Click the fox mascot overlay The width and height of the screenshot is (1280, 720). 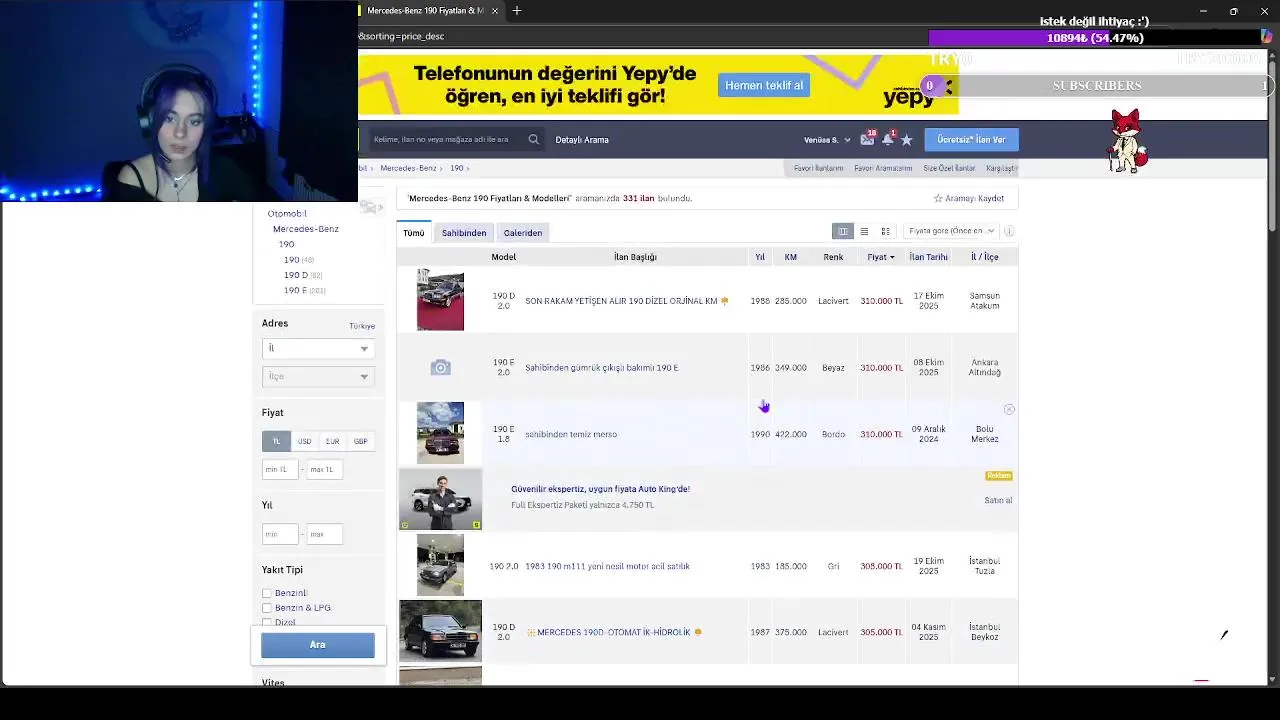coord(1127,141)
